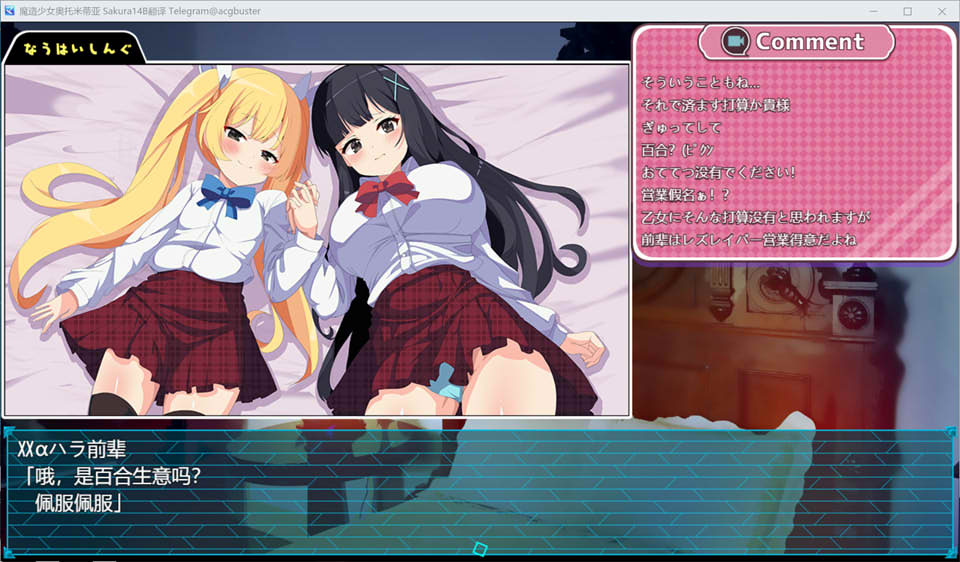Click the comment それで済ます打算か貴様

coord(715,105)
